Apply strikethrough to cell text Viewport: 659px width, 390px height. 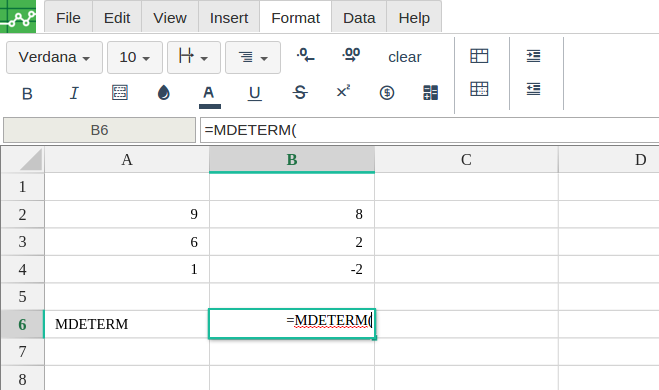300,92
